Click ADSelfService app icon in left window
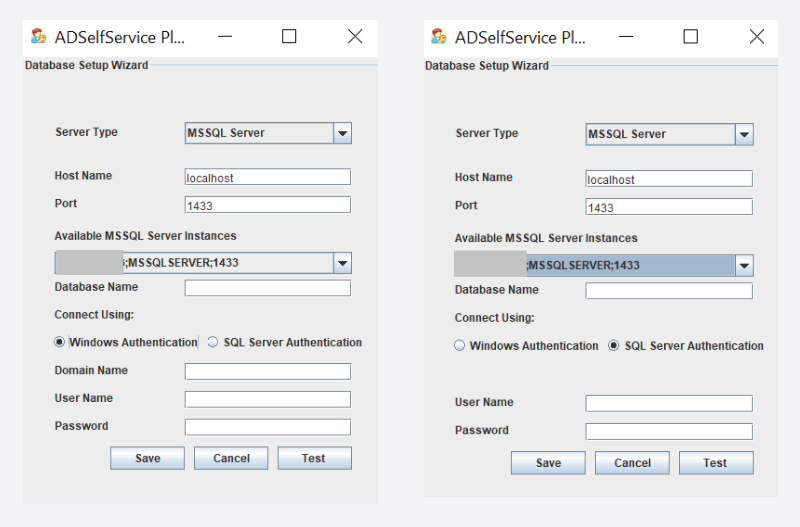This screenshot has width=800, height=527. coord(38,37)
